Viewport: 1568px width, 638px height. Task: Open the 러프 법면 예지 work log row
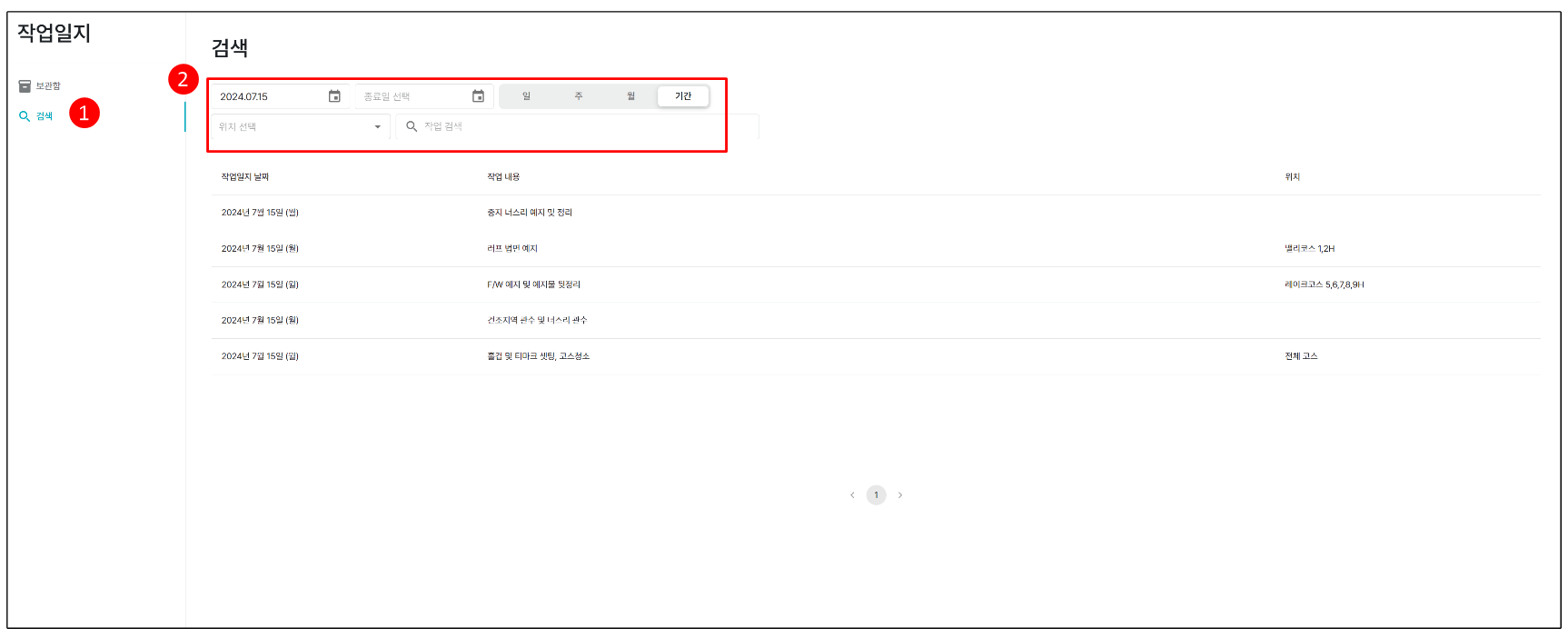click(512, 248)
